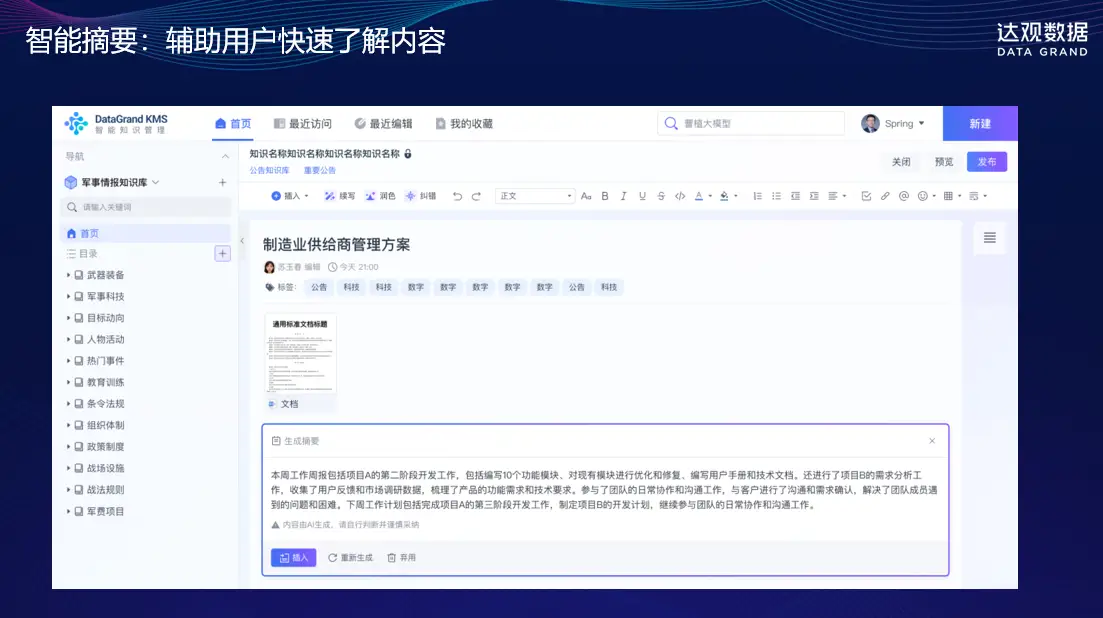This screenshot has width=1103, height=618.
Task: Open the outline panel icon on the right
Action: coord(989,238)
